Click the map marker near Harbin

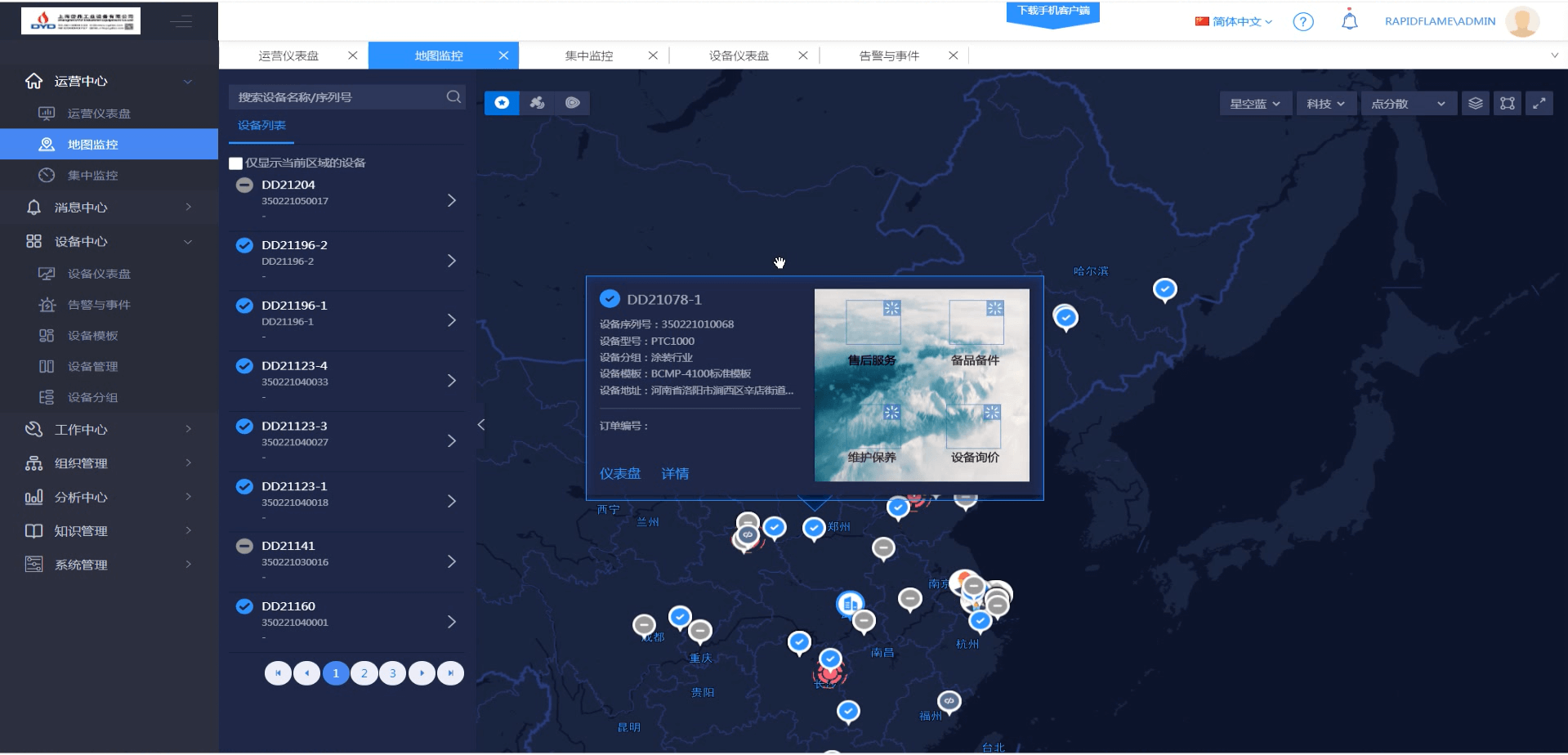tap(1065, 316)
